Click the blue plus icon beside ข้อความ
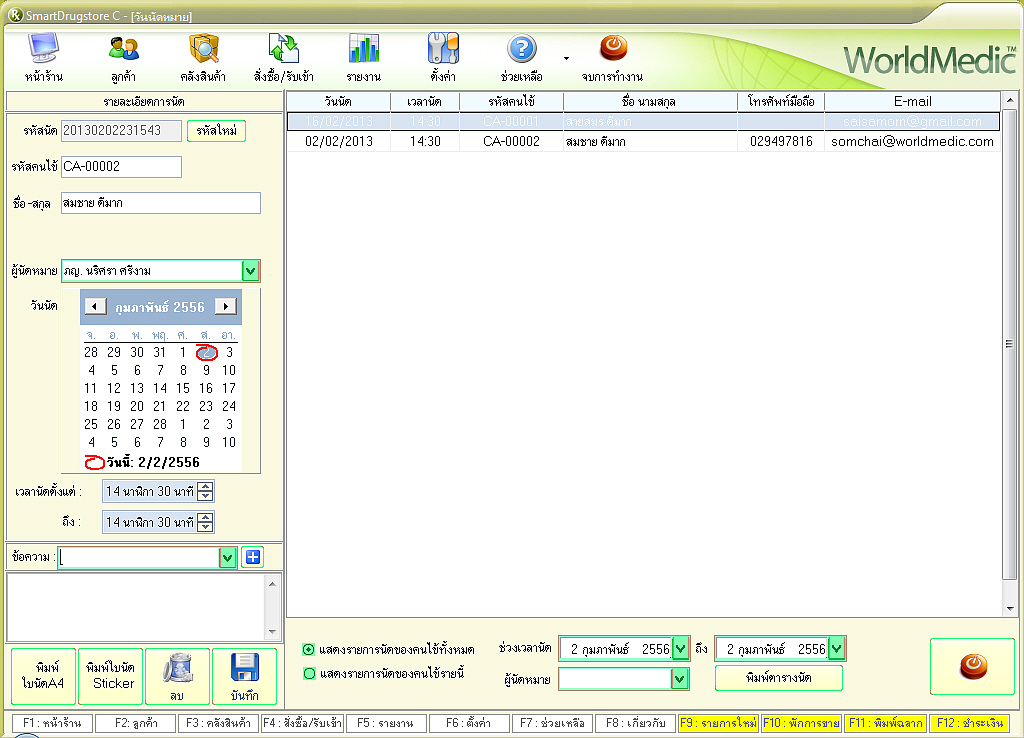The image size is (1024, 738). (253, 557)
